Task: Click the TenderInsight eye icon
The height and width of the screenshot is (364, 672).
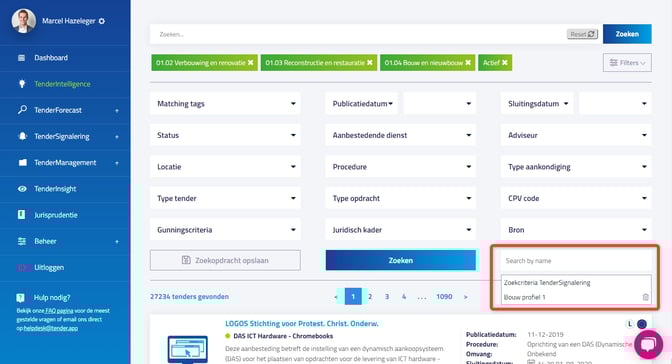Action: coord(22,189)
